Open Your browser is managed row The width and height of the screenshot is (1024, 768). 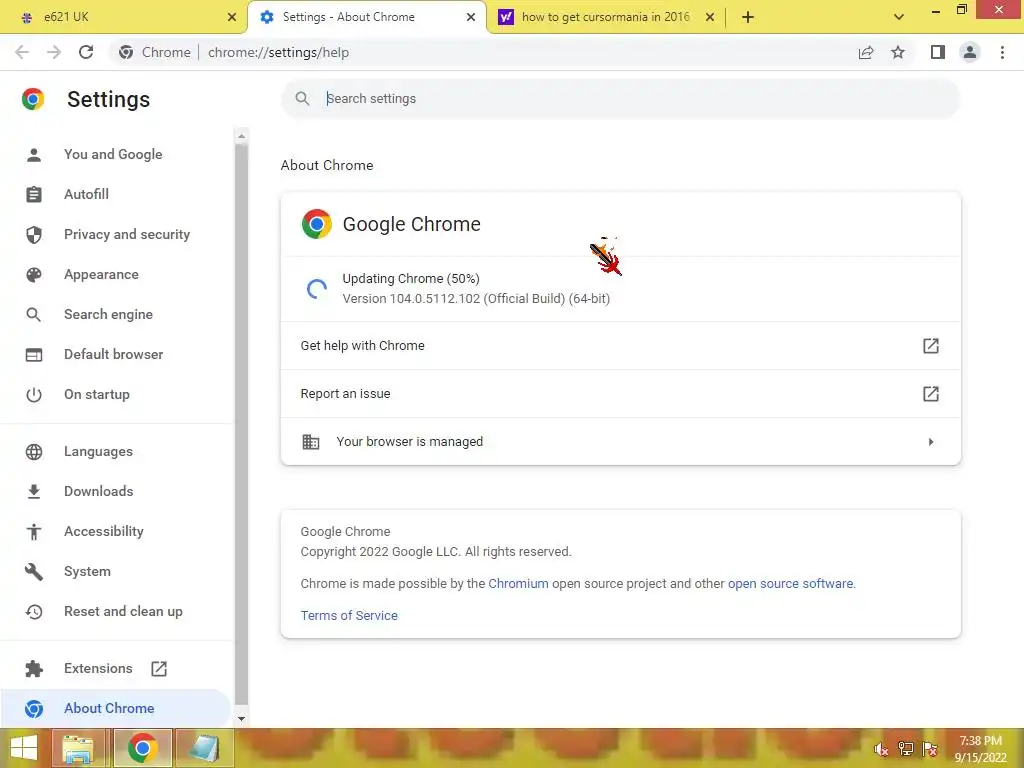[x=620, y=441]
